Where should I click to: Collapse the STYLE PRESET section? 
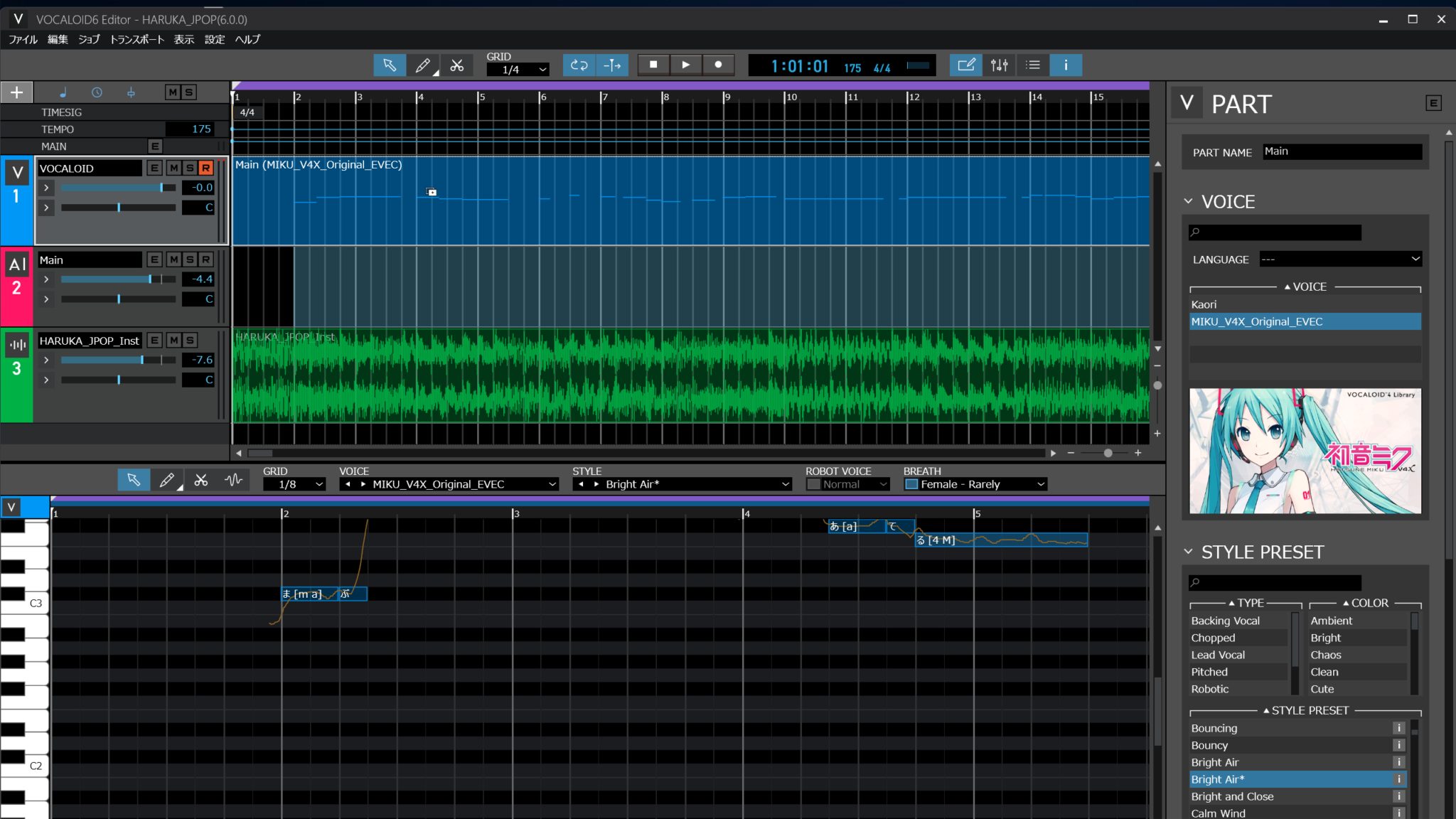tap(1188, 552)
